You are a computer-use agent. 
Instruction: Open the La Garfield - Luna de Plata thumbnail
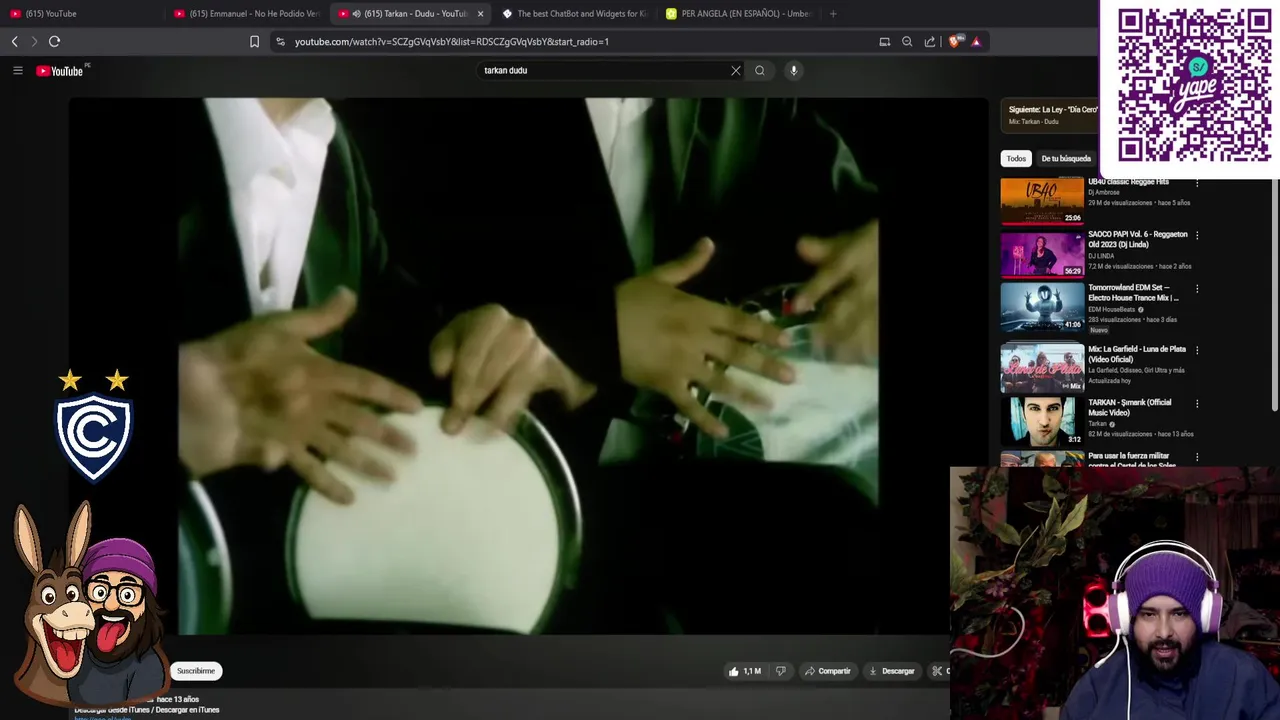click(1042, 368)
